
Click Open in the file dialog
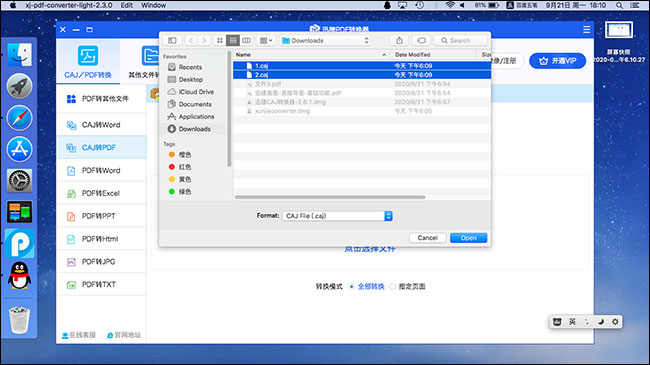[x=468, y=238]
